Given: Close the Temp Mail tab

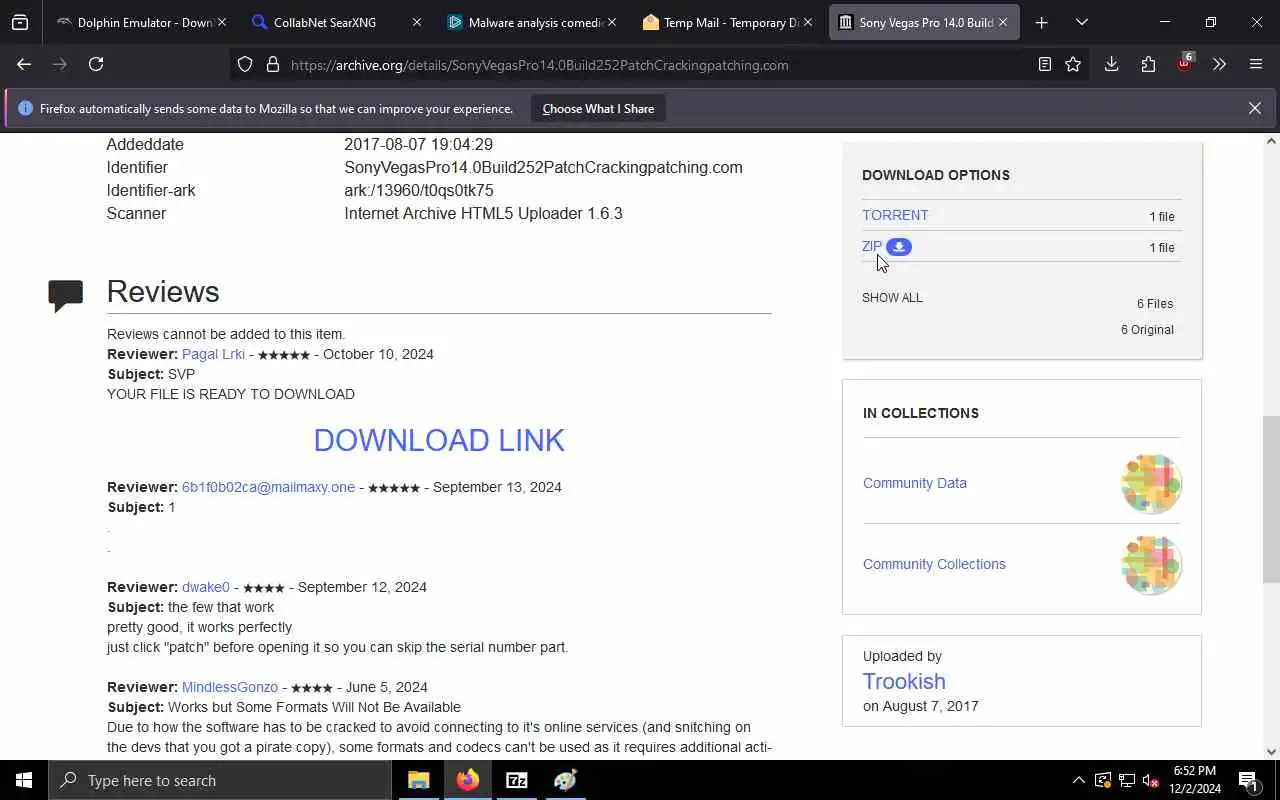Looking at the screenshot, I should coord(807,22).
